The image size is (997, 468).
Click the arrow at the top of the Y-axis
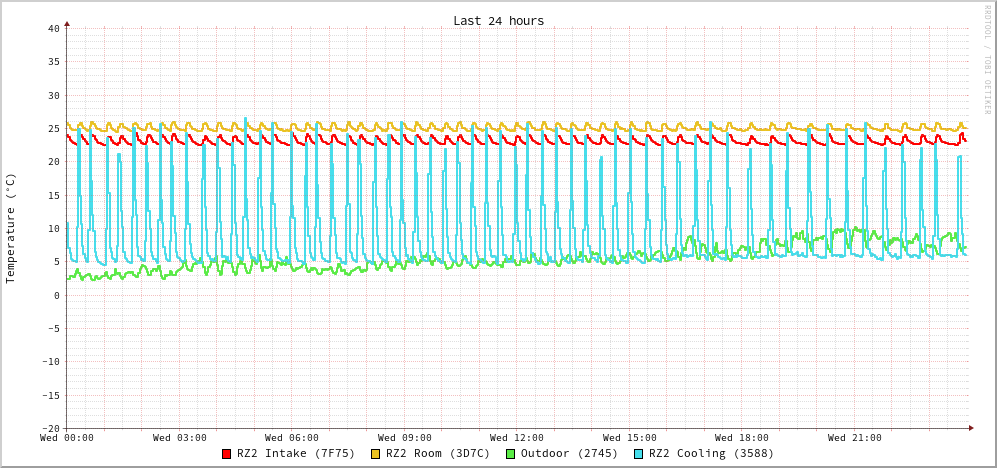click(67, 23)
